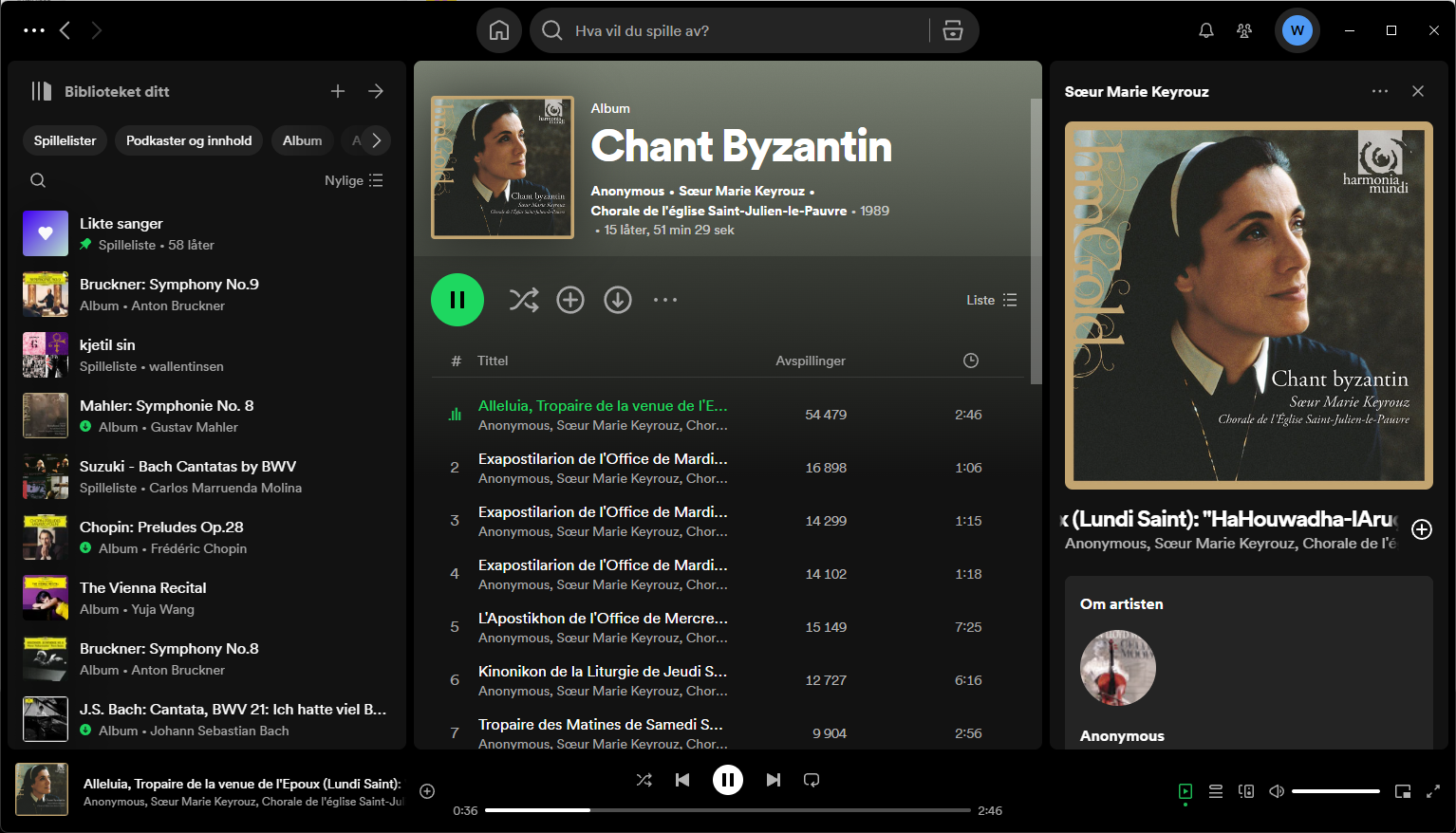Seek within the playback progress bar

tap(728, 810)
